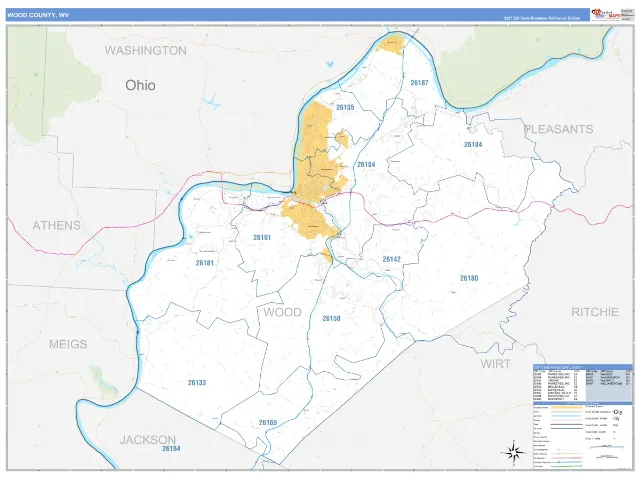Click the WIRT county label
Screen dimensions: 640x480
pos(496,364)
